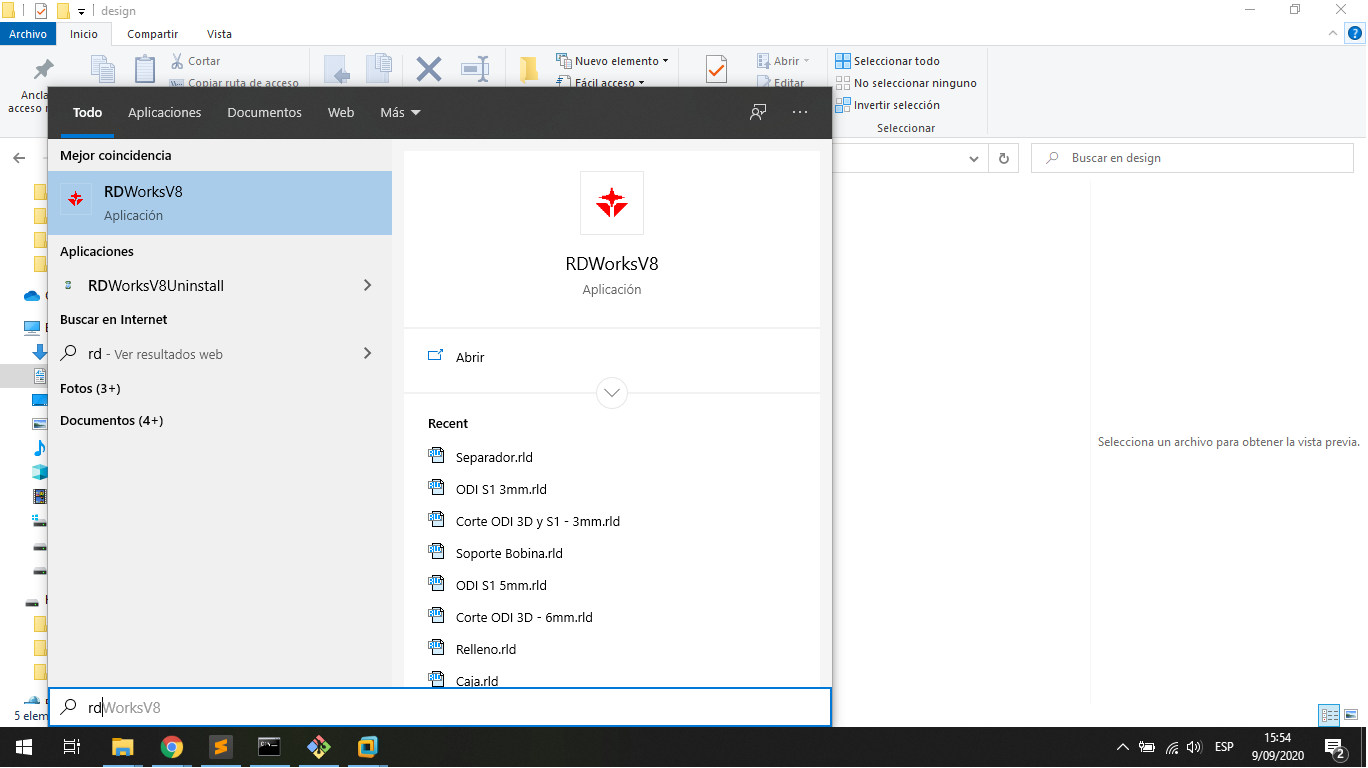
Task: Expand the RDWorksV8Uninstall result arrow
Action: coord(368,286)
